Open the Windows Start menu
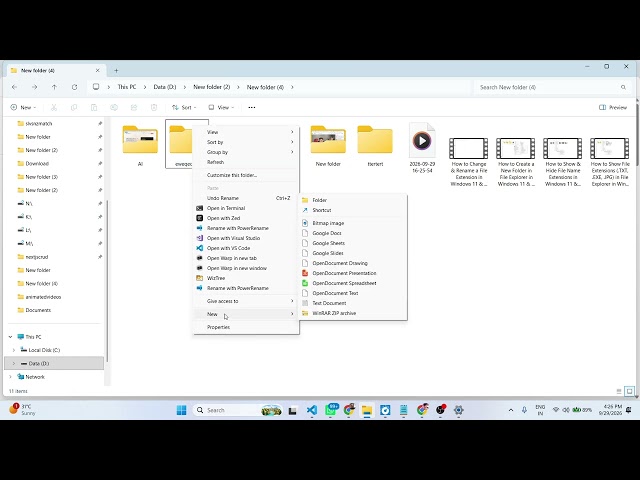 coord(182,410)
